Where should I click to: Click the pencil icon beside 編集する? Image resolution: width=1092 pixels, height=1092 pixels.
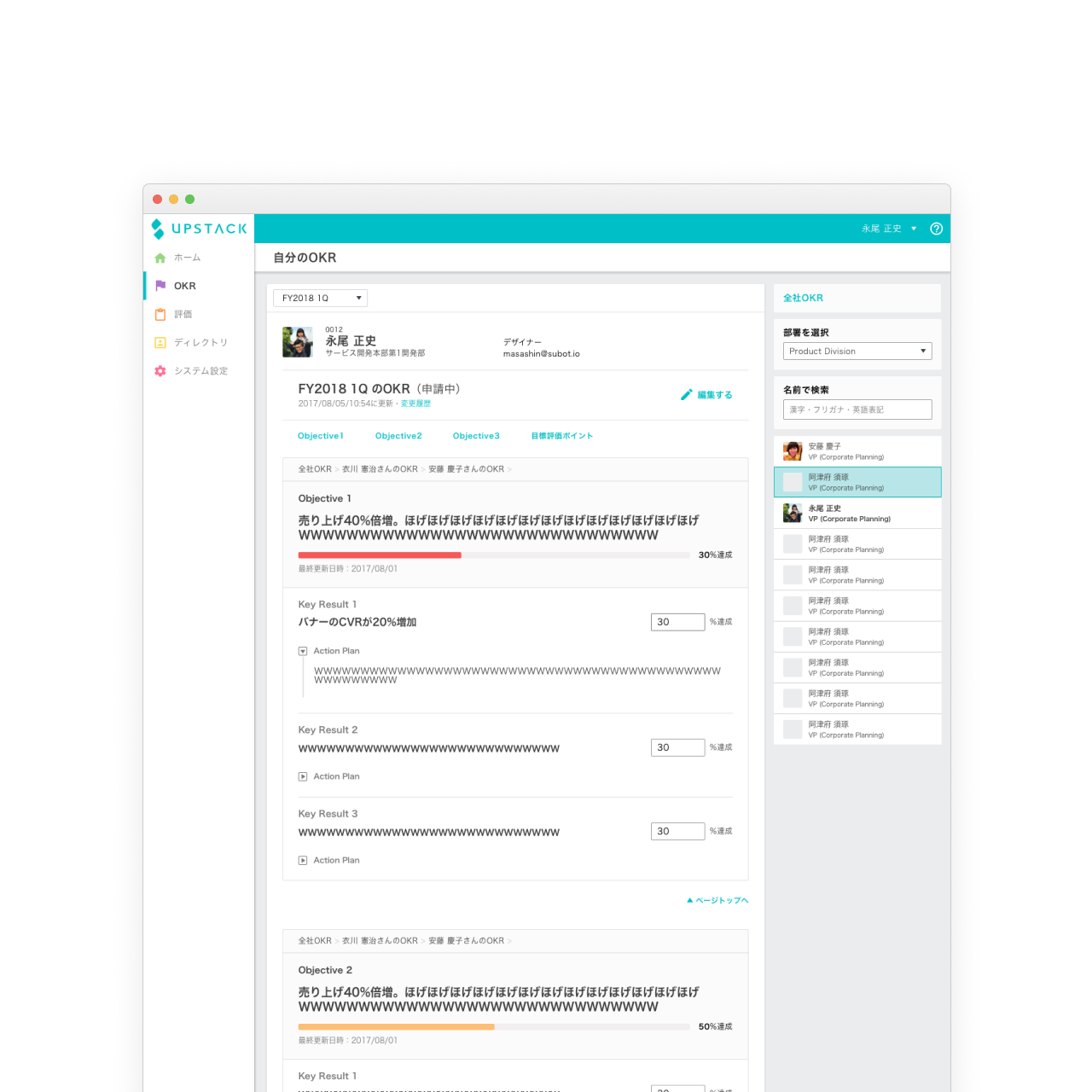(x=686, y=395)
